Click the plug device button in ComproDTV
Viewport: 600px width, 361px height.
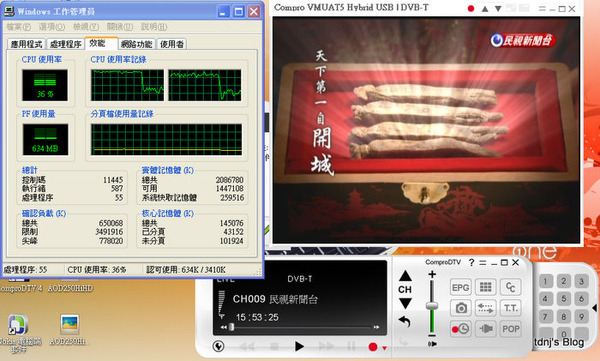[485, 329]
